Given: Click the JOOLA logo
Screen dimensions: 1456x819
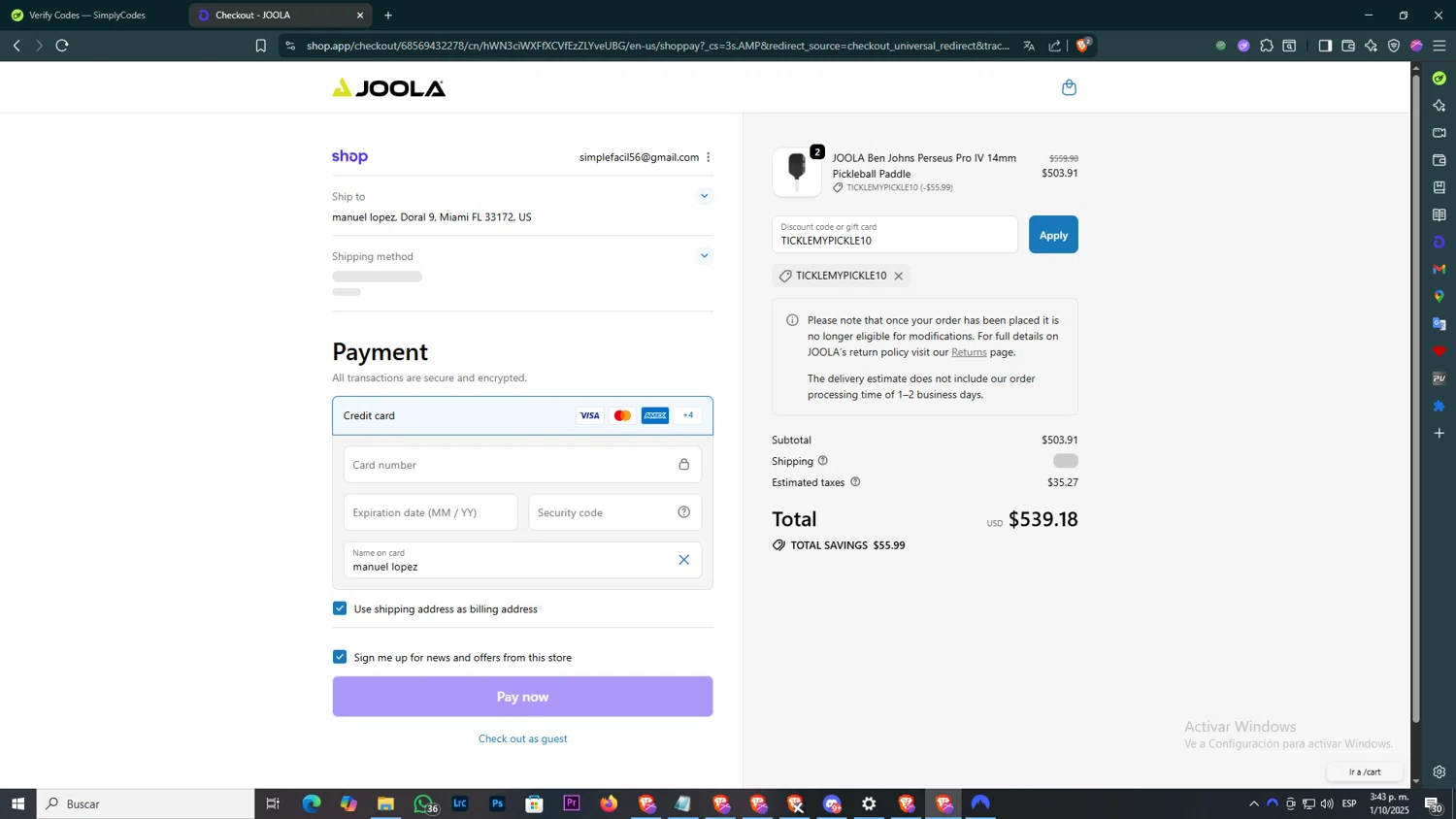Looking at the screenshot, I should pos(388,88).
